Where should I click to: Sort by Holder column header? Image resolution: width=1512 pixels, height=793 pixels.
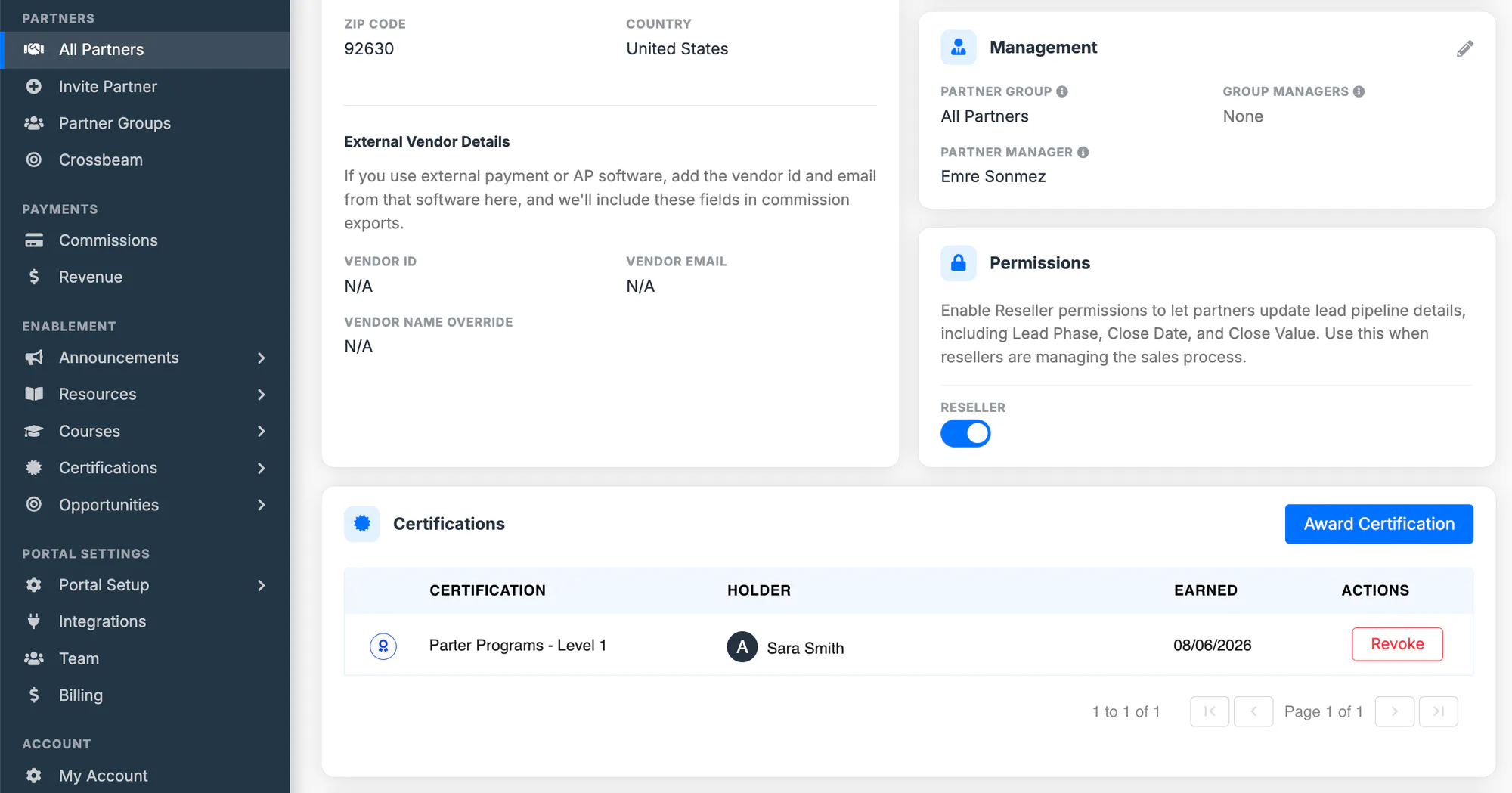click(x=759, y=590)
